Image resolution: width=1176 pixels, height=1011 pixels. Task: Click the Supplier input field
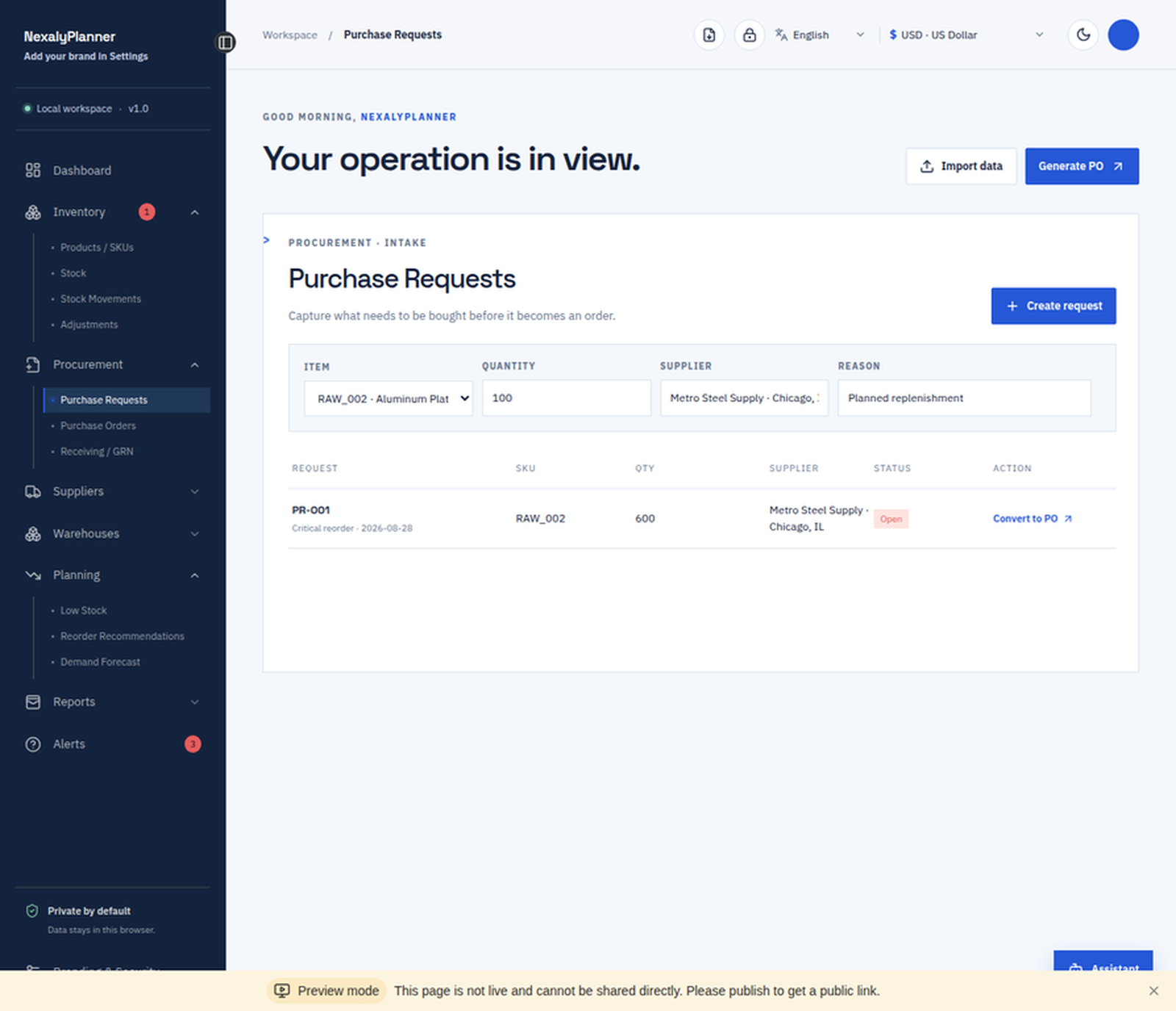pos(745,398)
